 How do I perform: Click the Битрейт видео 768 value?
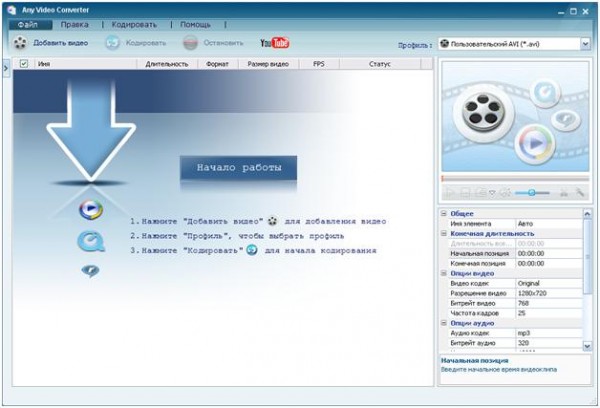tap(549, 303)
